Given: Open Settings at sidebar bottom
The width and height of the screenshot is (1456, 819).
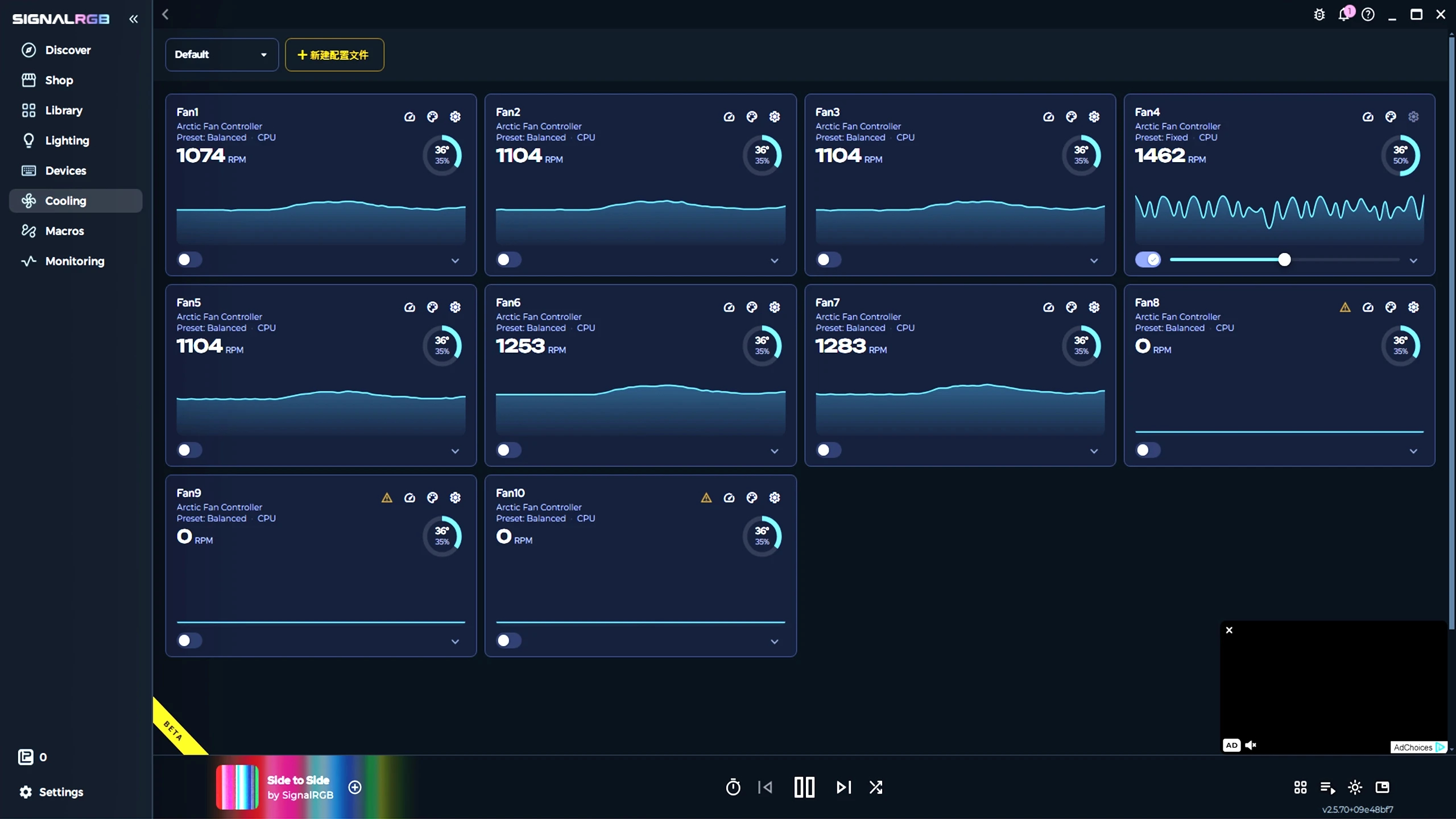Looking at the screenshot, I should [x=51, y=792].
